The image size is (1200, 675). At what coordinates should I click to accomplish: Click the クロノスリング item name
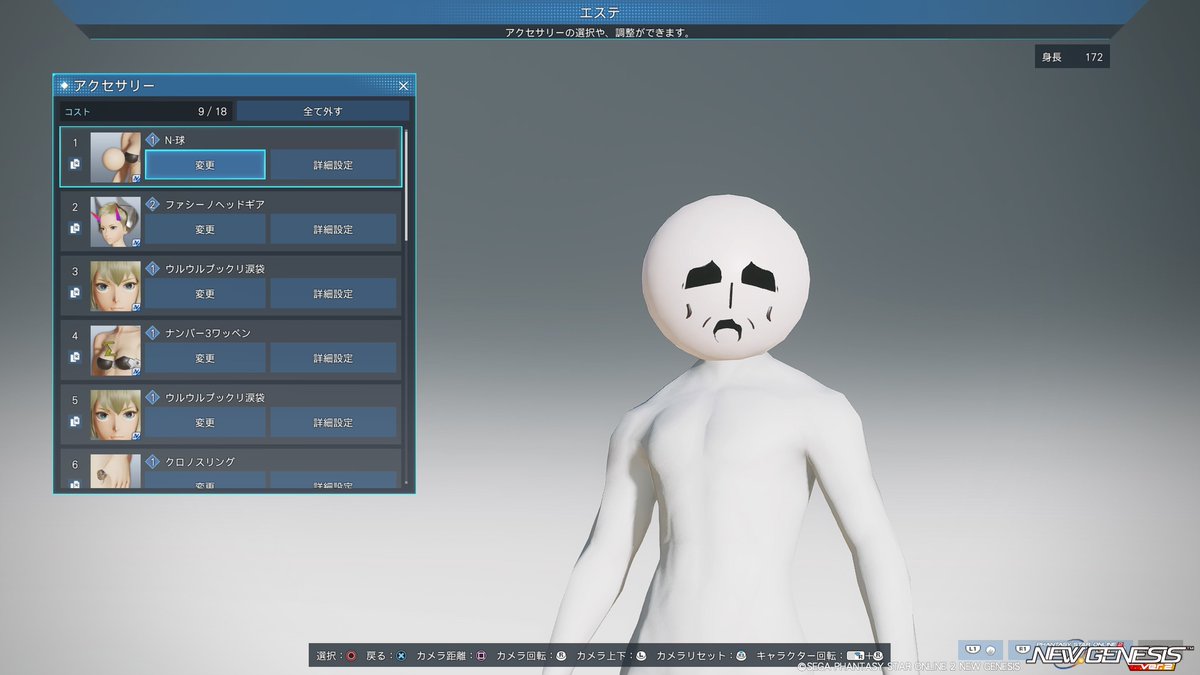(x=200, y=461)
